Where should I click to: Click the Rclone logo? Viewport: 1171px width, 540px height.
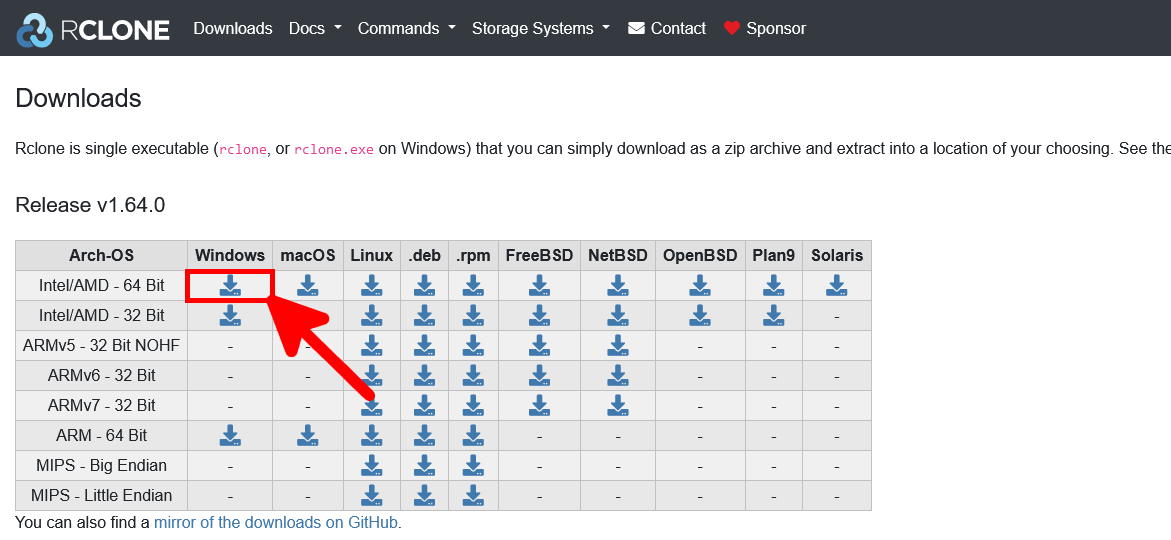coord(93,29)
